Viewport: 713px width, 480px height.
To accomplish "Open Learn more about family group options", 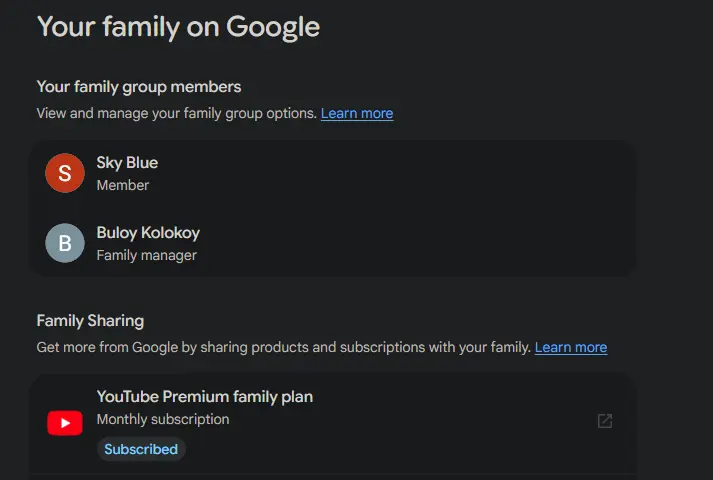I will click(357, 113).
